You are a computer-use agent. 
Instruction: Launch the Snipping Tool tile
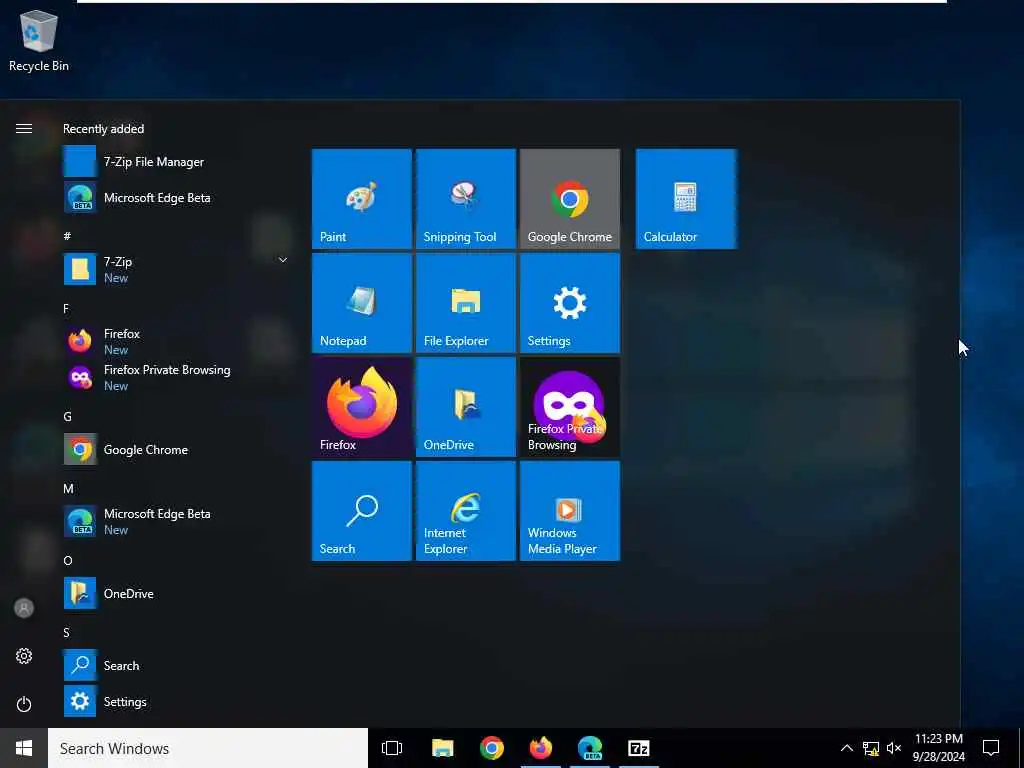tap(466, 199)
